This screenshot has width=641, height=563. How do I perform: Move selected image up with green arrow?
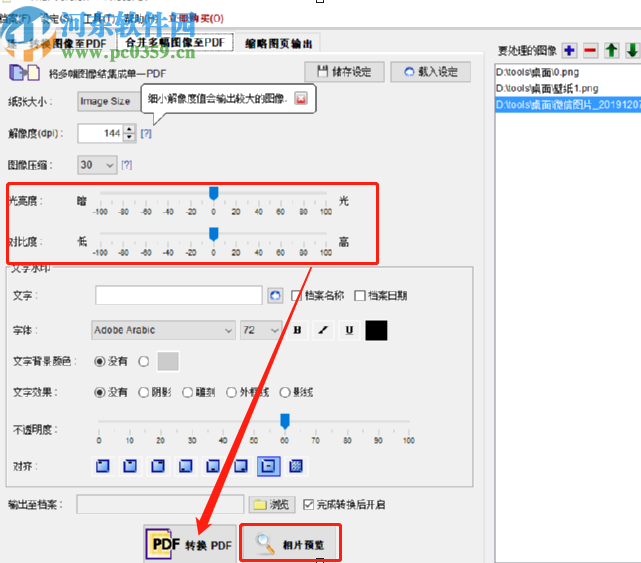point(612,51)
